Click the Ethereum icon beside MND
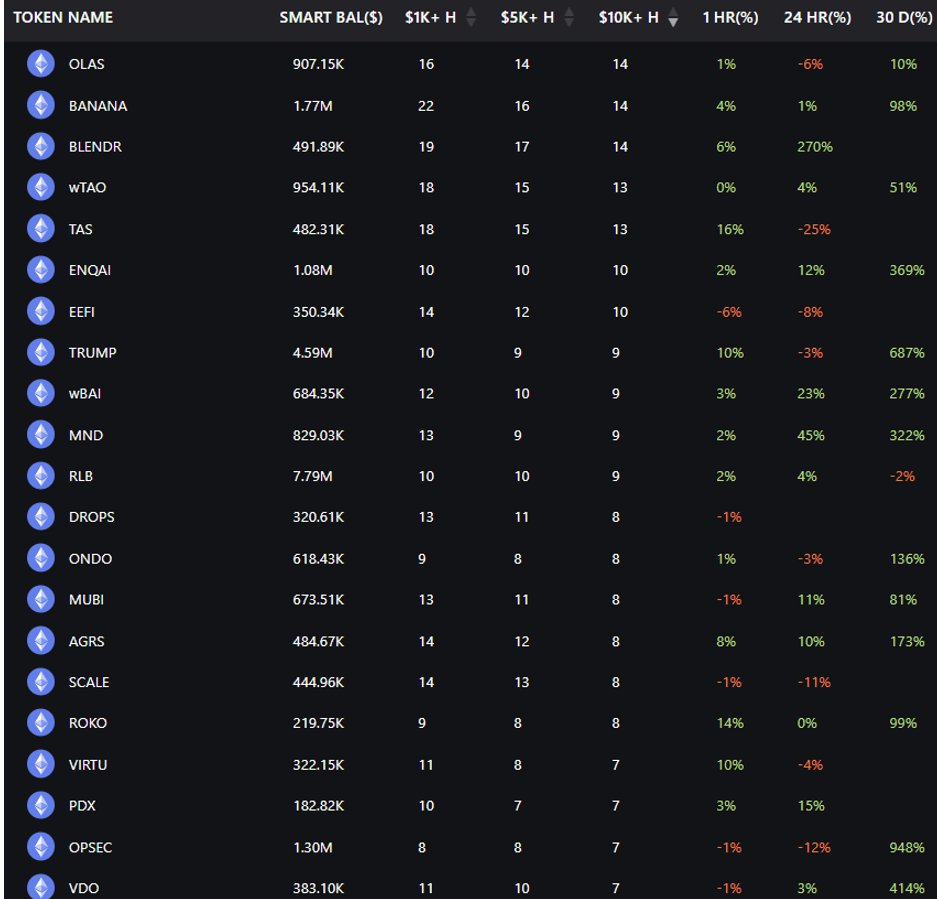Screen dimensions: 937x899 pos(41,435)
